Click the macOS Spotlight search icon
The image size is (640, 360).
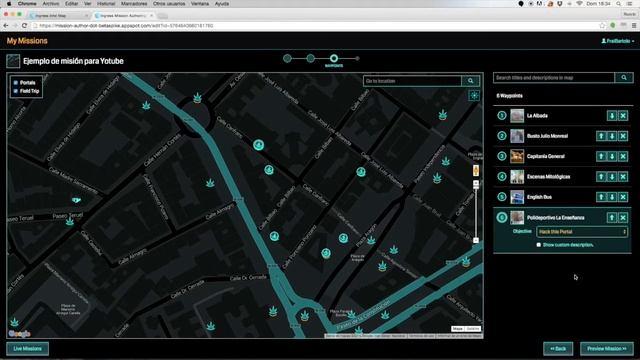tap(619, 4)
